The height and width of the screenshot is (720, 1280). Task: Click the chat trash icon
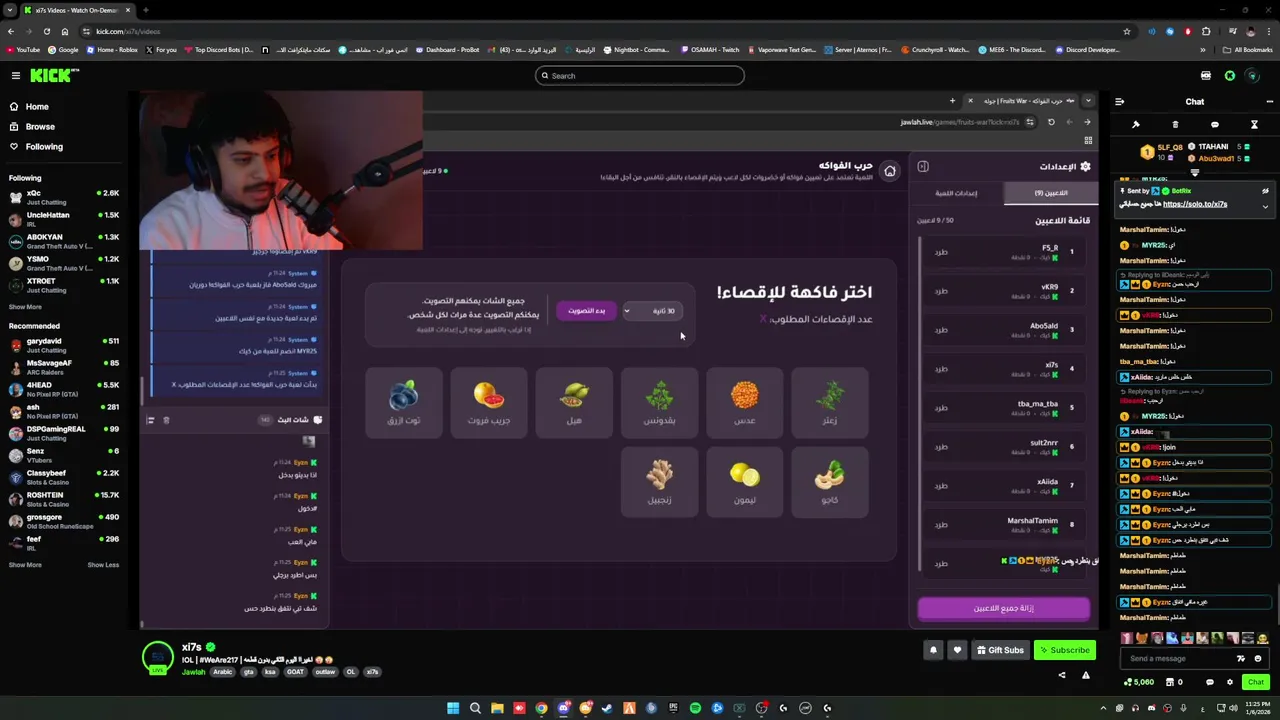1175,125
